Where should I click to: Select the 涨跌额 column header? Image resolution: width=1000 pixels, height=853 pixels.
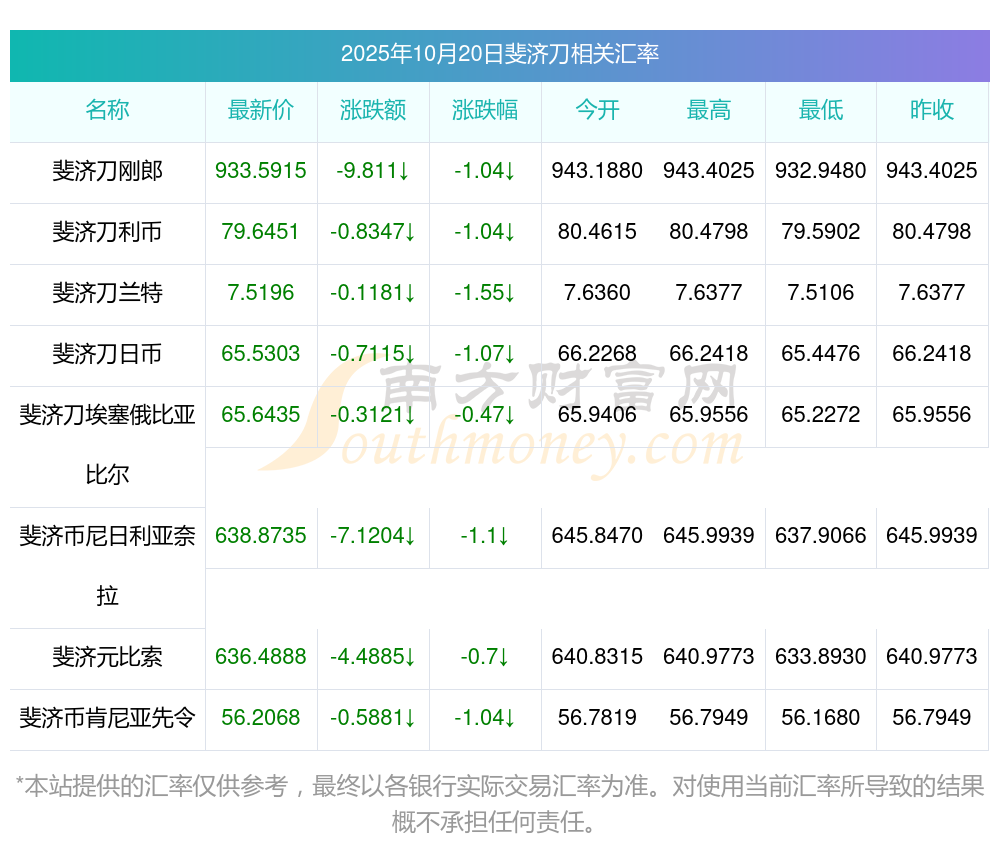click(373, 110)
